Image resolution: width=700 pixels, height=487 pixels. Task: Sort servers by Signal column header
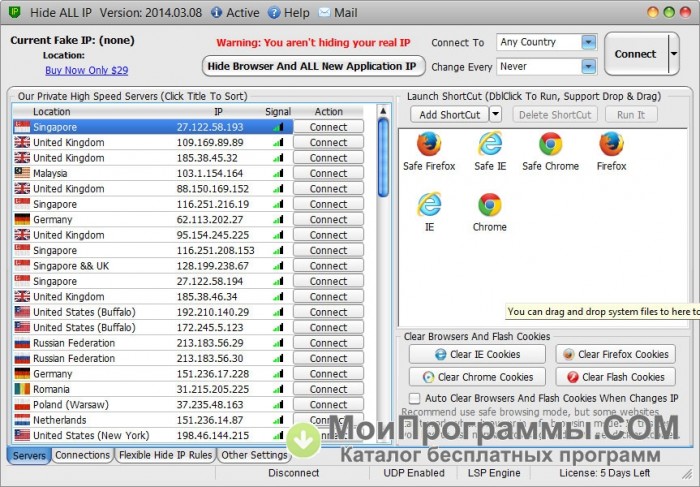(x=278, y=112)
